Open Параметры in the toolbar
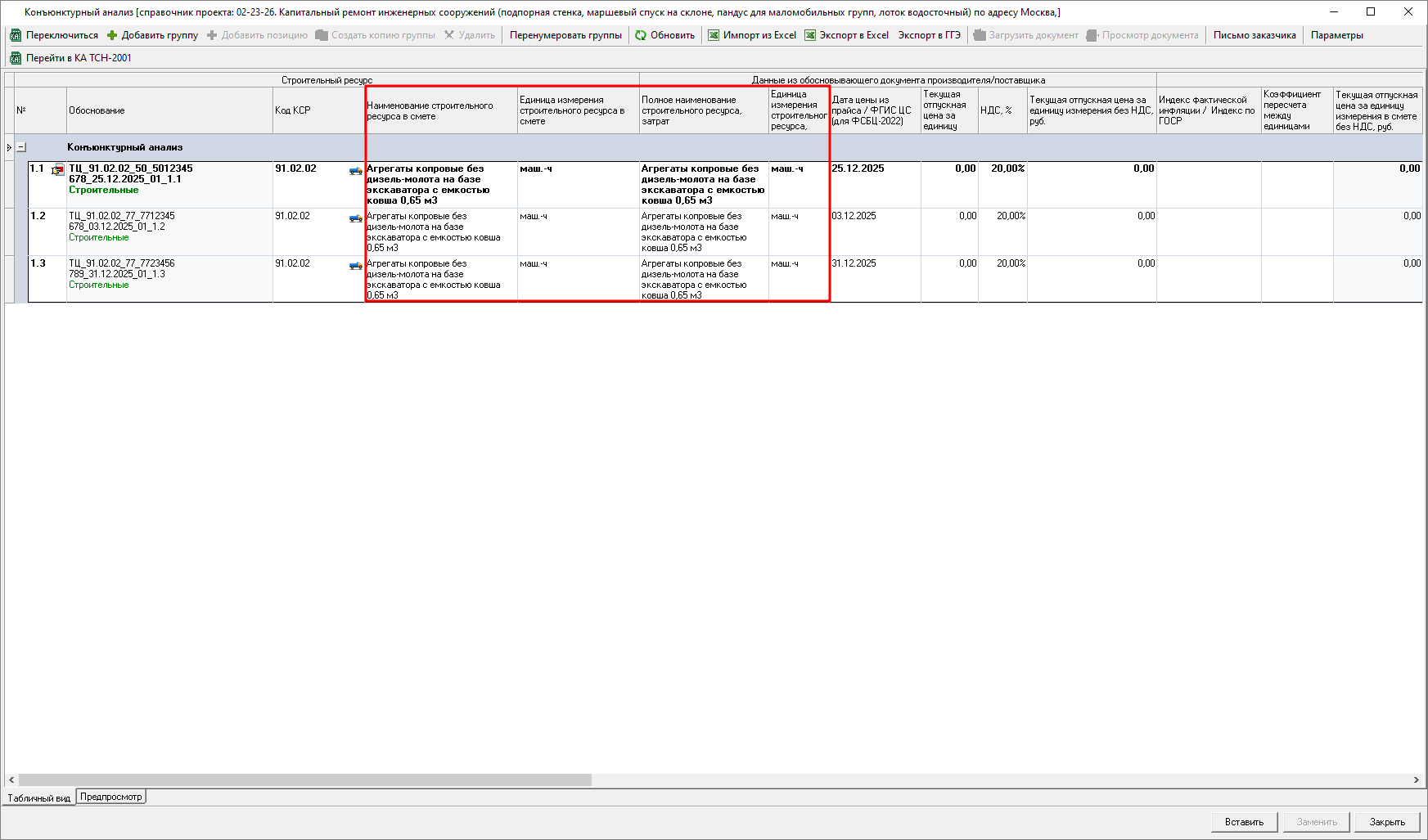Image resolution: width=1428 pixels, height=840 pixels. 1336,35
